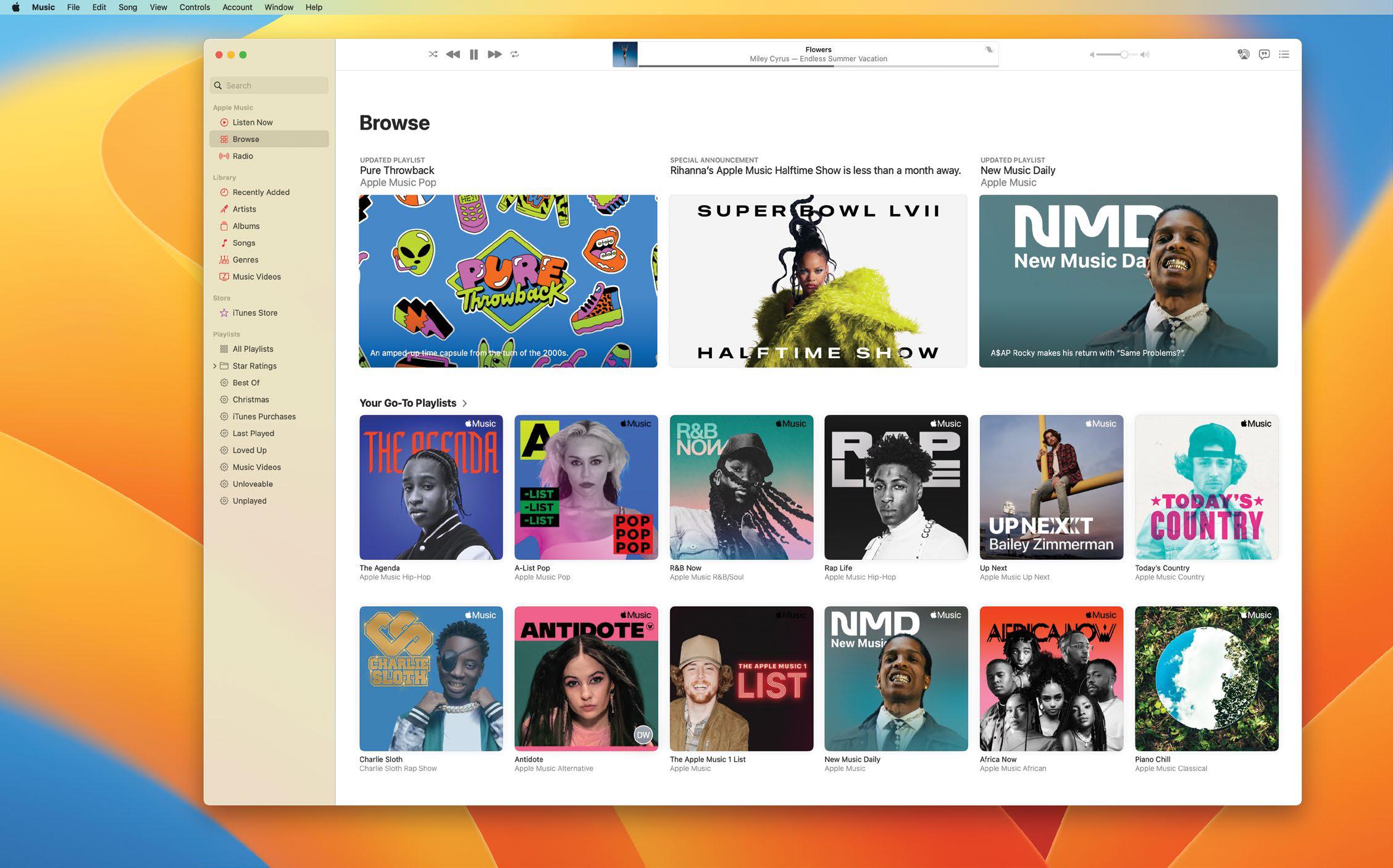Open Rap Life playlist cover
Viewport: 1393px width, 868px height.
point(896,487)
